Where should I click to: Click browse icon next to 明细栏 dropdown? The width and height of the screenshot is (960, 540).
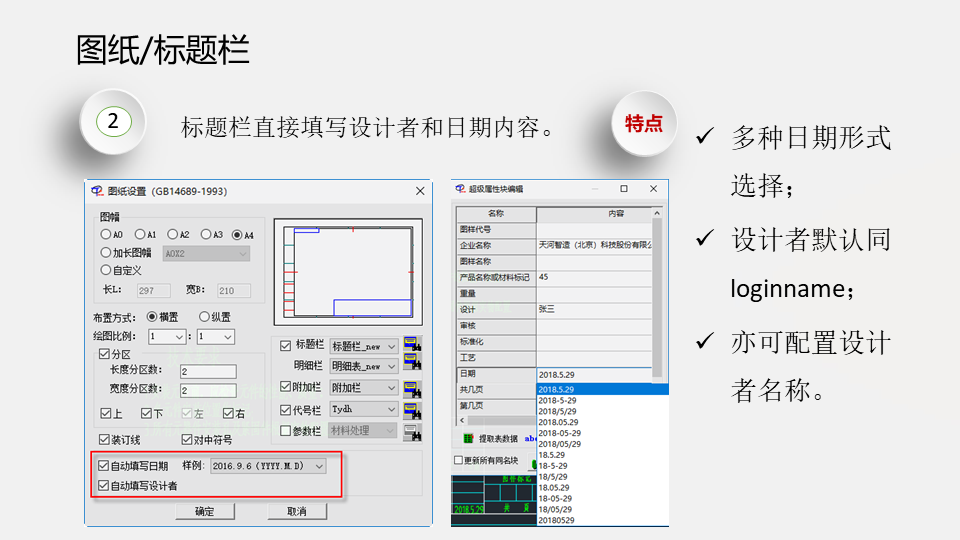click(412, 367)
